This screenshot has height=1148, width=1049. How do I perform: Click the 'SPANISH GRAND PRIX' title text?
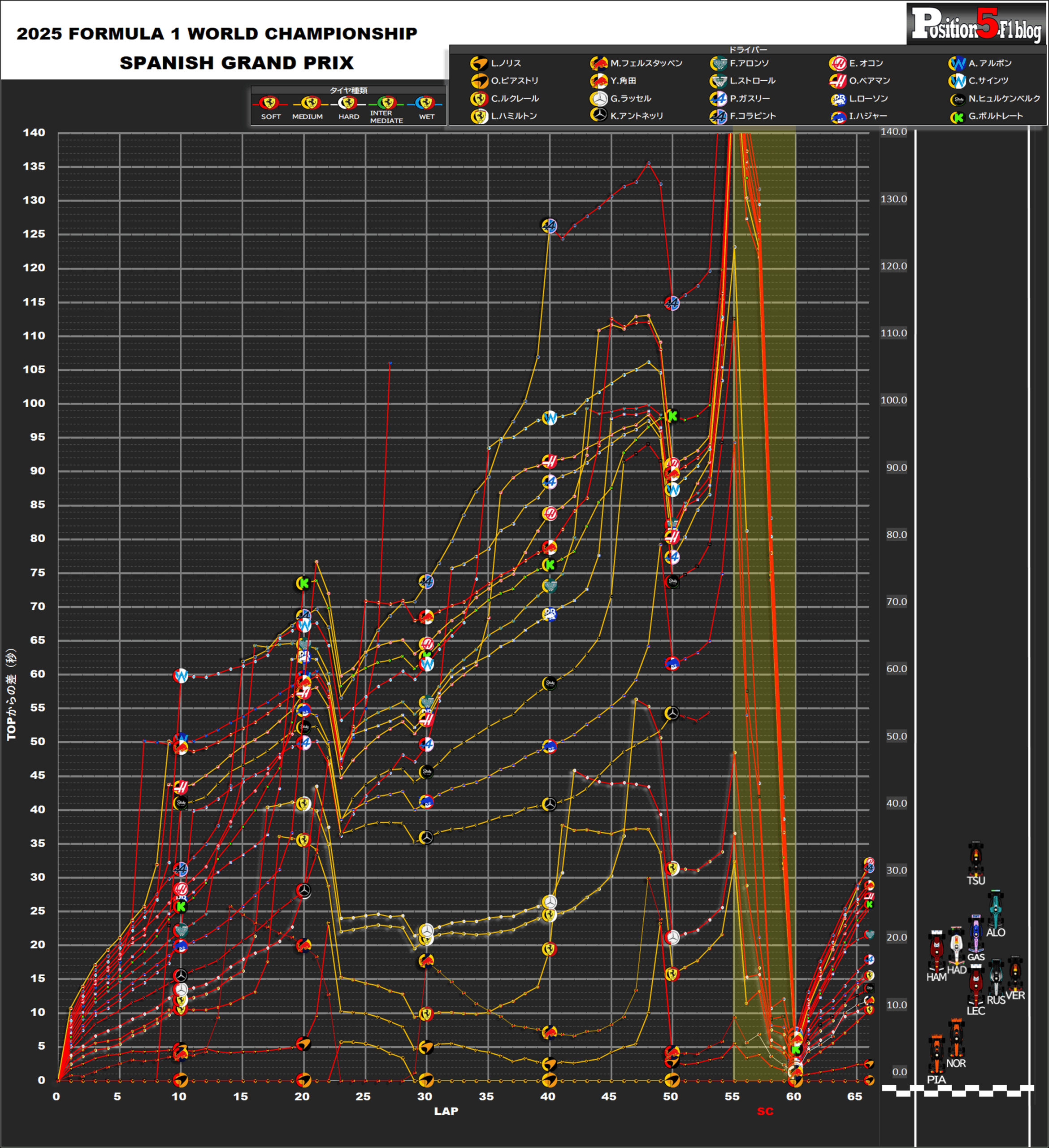click(237, 63)
